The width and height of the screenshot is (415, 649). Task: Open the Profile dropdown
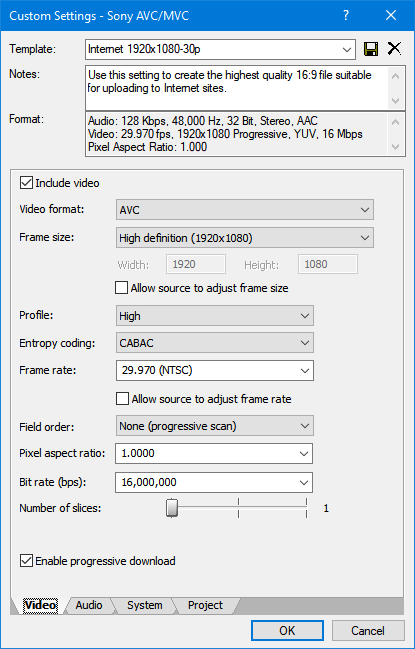[x=215, y=316]
